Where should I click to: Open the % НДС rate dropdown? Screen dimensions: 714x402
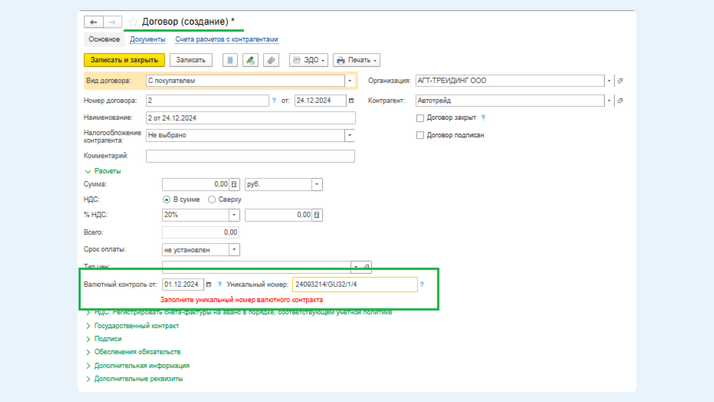[234, 215]
